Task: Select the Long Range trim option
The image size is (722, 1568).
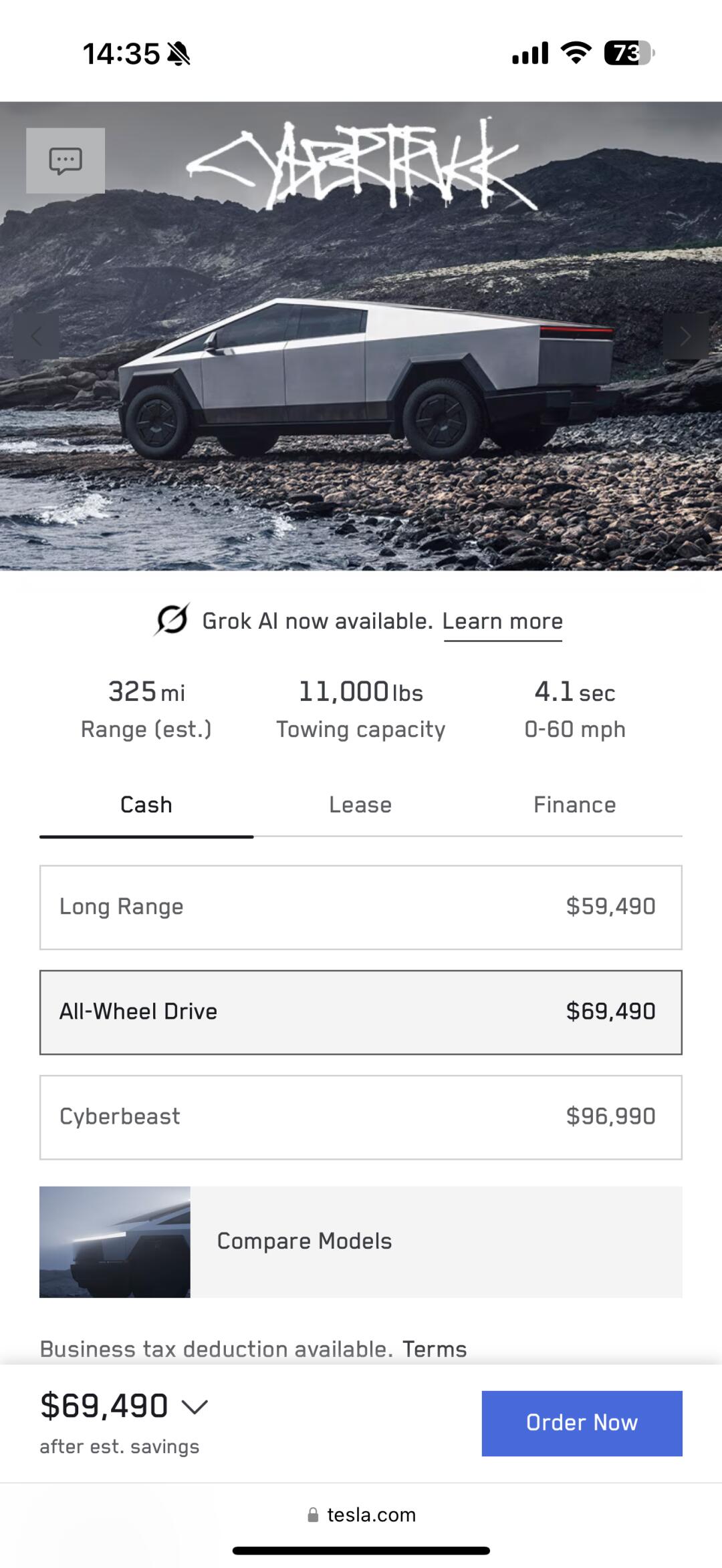Action: tap(361, 907)
